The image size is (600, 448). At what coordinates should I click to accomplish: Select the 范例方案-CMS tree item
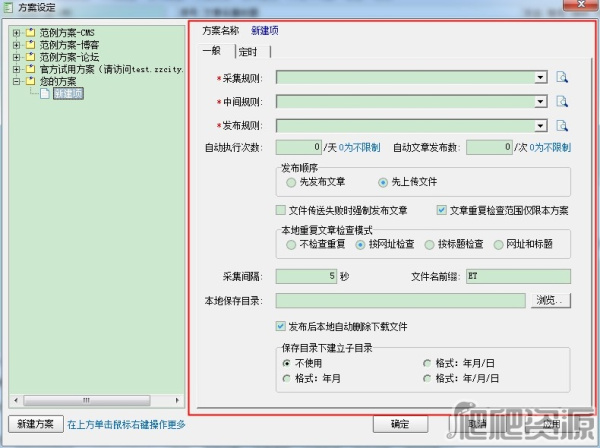[67, 33]
